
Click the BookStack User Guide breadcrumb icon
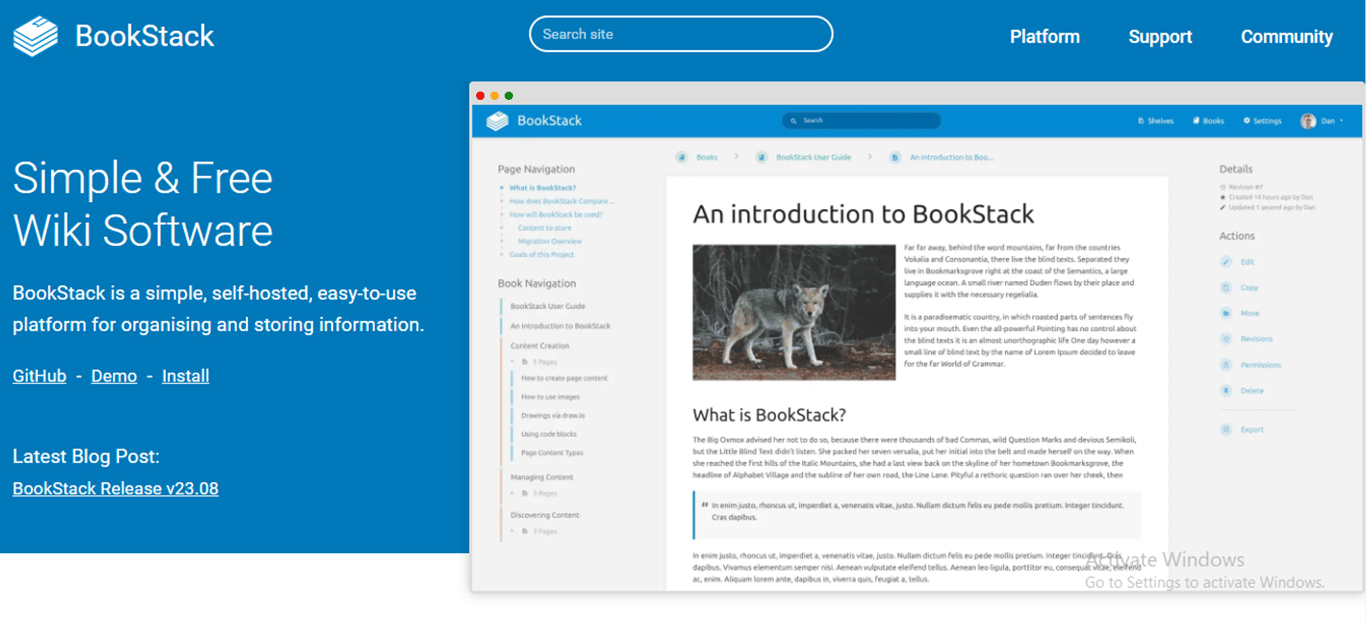point(762,157)
